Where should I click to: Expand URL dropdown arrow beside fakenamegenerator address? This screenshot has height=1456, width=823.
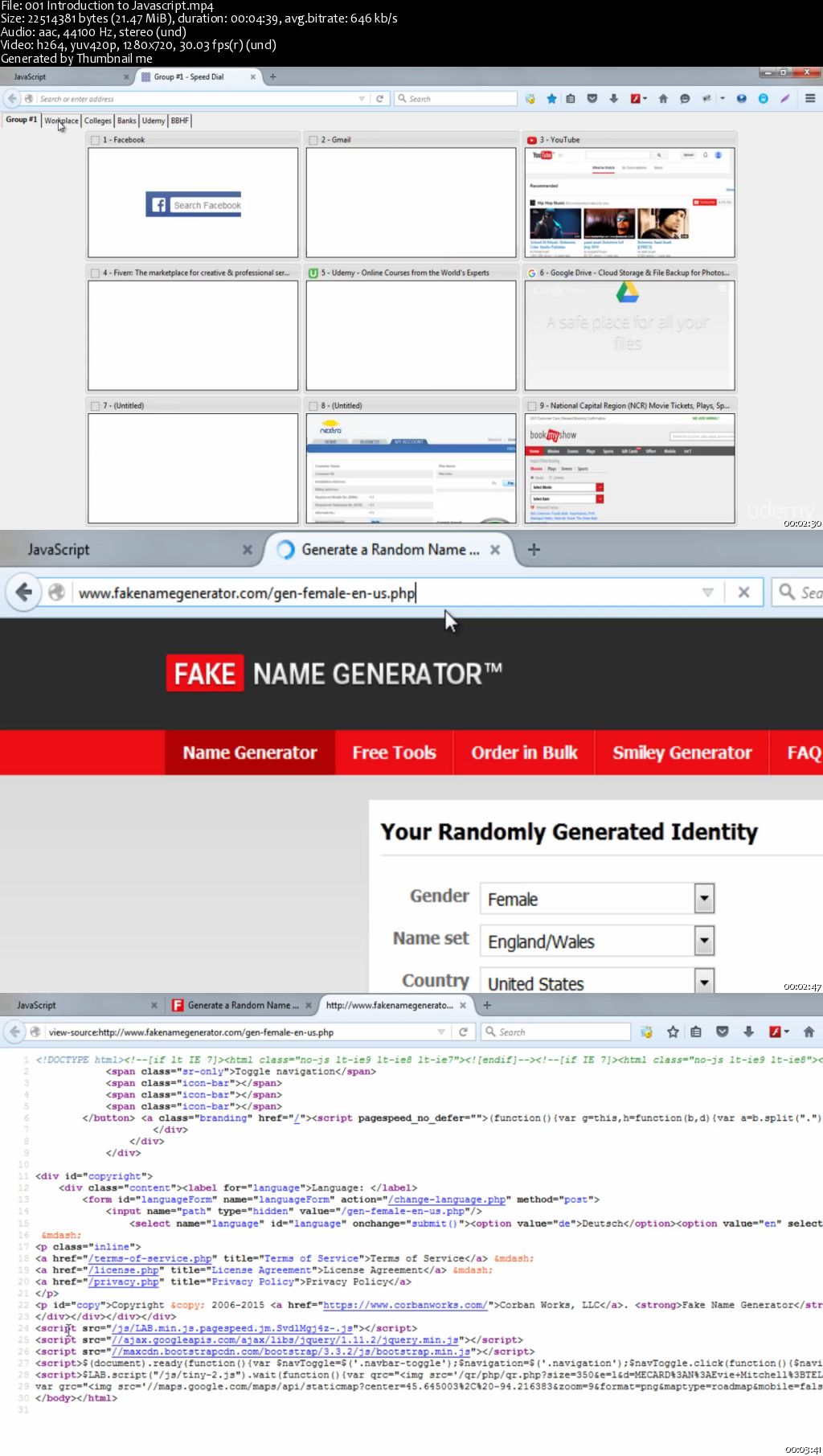point(708,593)
